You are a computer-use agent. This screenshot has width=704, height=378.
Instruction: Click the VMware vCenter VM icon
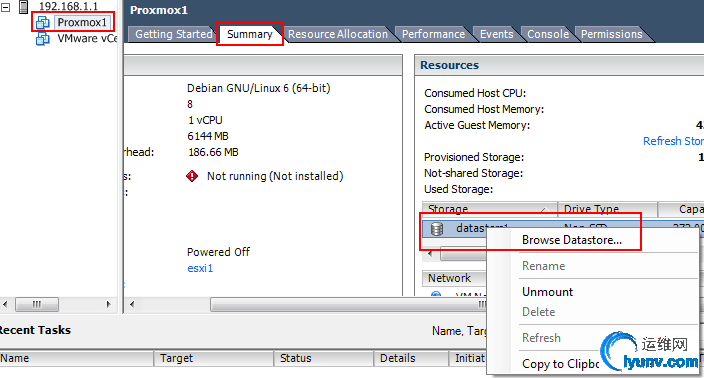coord(43,39)
